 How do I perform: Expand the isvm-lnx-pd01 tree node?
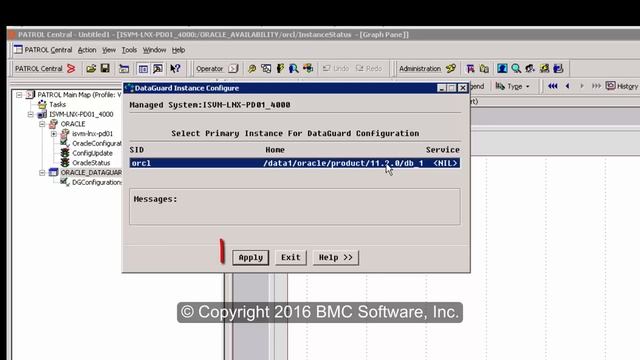(x=53, y=133)
